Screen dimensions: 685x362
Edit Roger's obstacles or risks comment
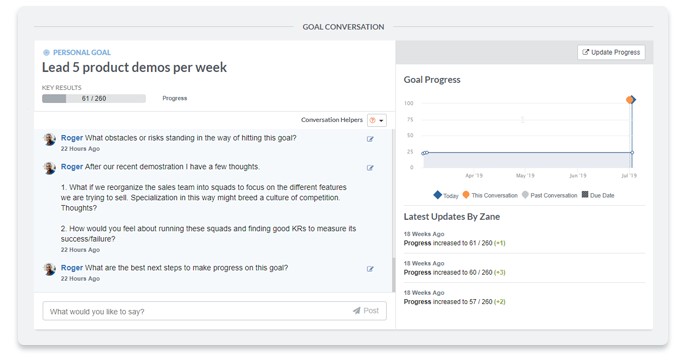(x=370, y=139)
